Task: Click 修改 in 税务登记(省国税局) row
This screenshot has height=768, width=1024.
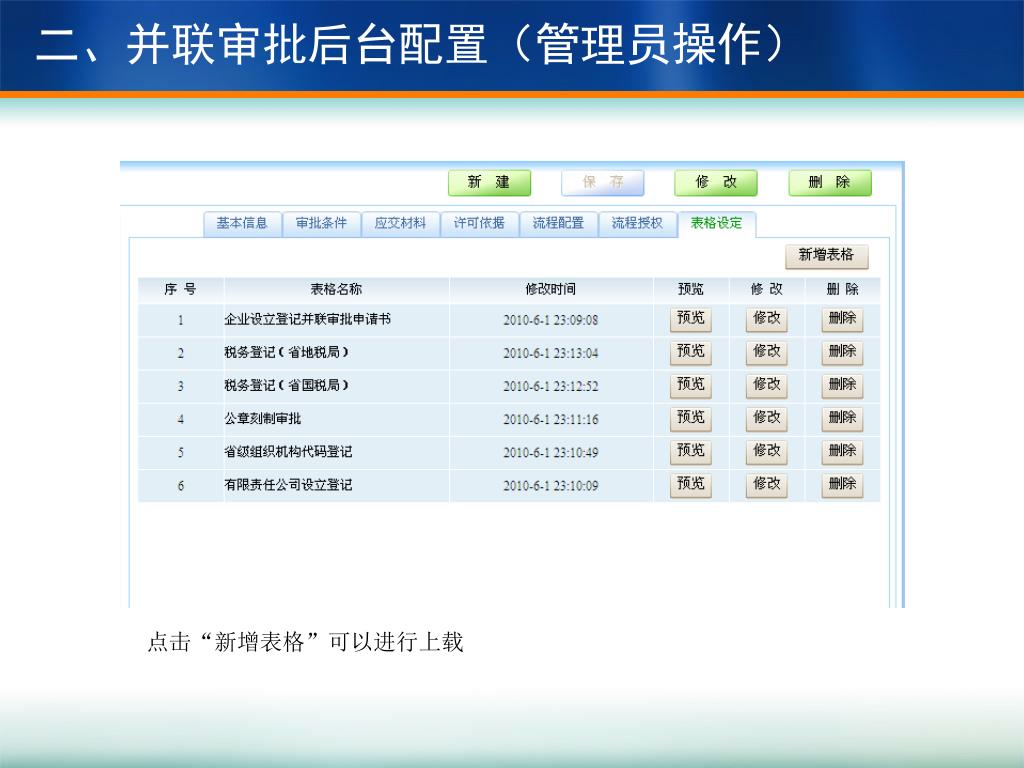Action: [766, 385]
